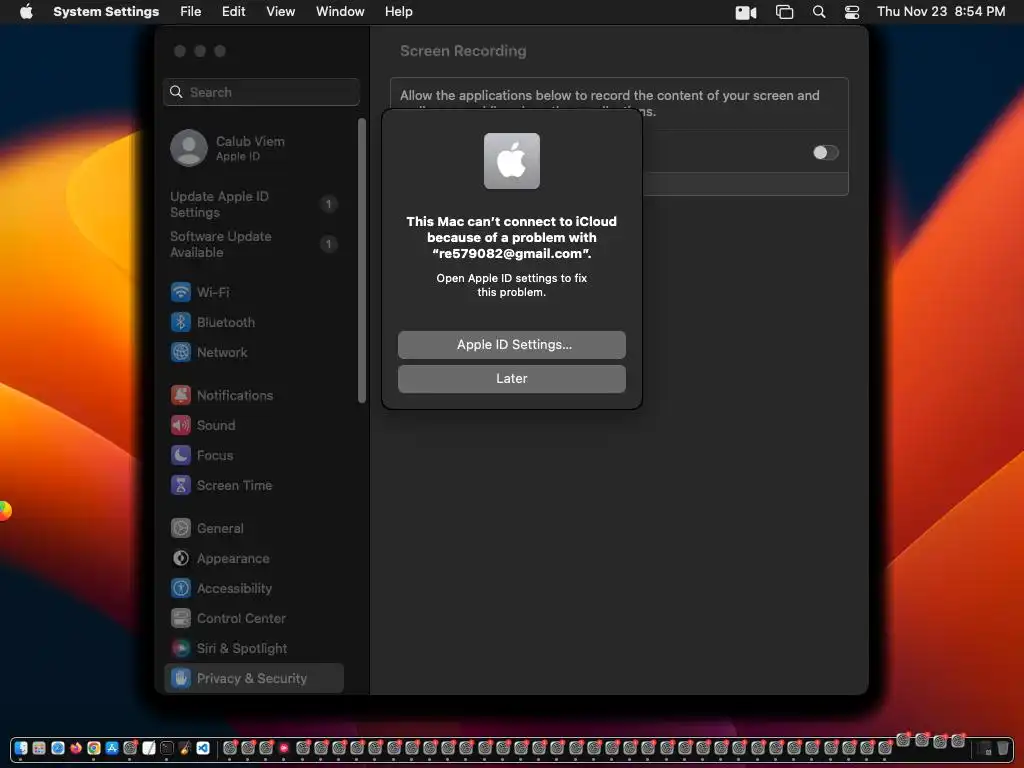Open the Trash in the Dock

1002,748
